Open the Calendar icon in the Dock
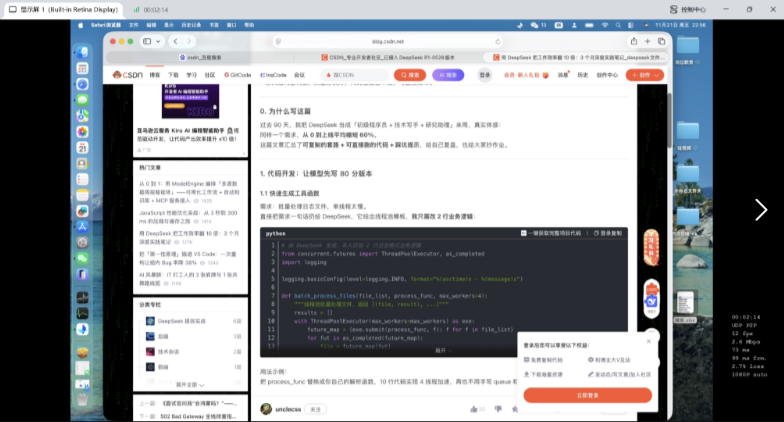 click(82, 148)
